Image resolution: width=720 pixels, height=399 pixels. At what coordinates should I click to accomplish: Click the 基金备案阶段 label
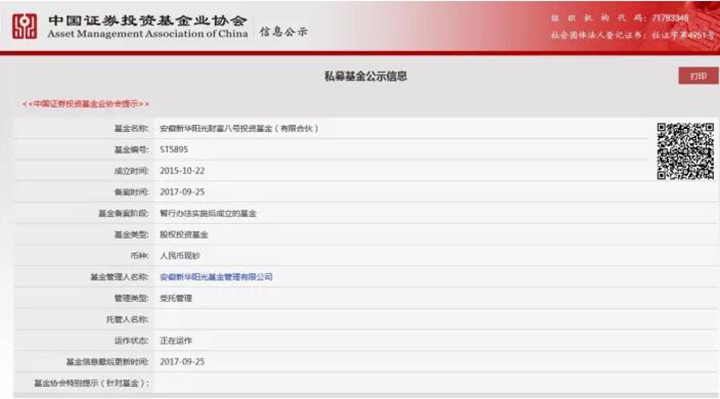pos(124,214)
